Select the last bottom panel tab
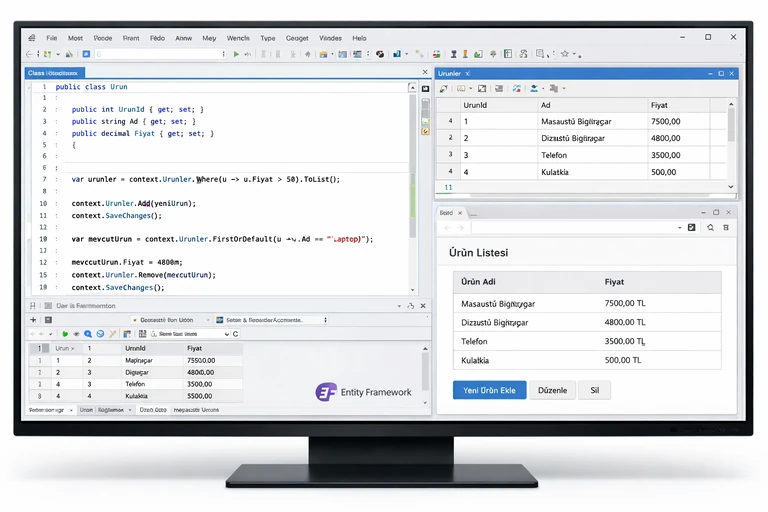 point(196,410)
